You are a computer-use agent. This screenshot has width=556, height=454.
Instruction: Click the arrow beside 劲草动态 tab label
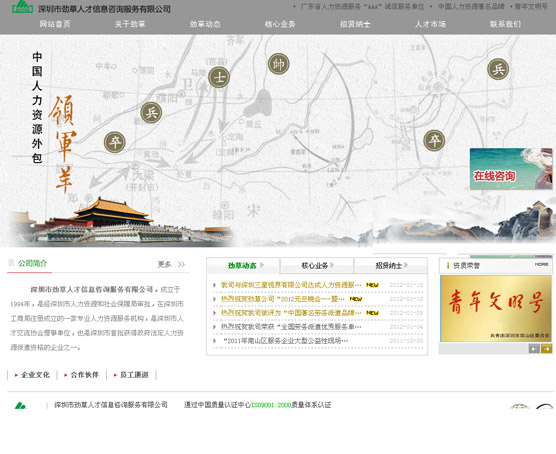pos(262,265)
